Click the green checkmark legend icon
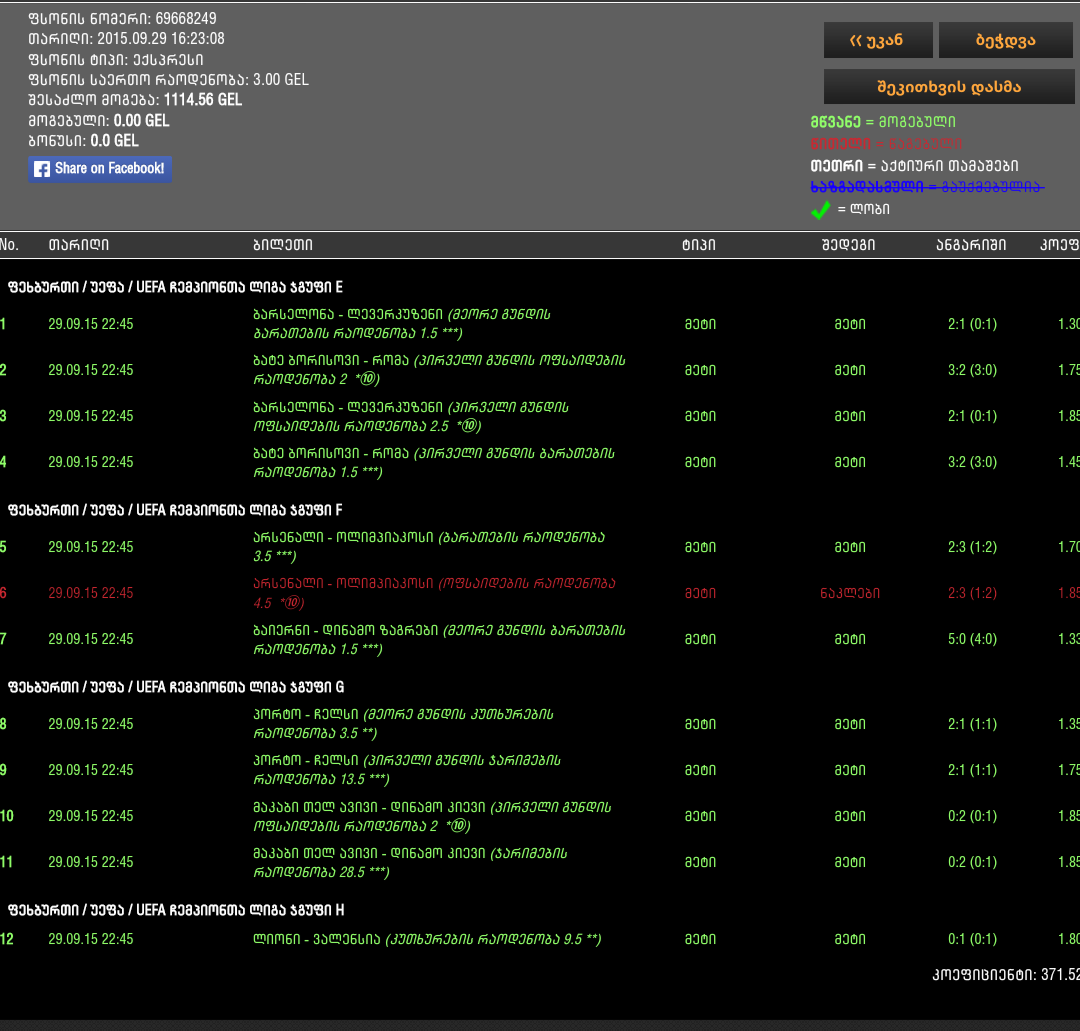 pyautogui.click(x=820, y=209)
